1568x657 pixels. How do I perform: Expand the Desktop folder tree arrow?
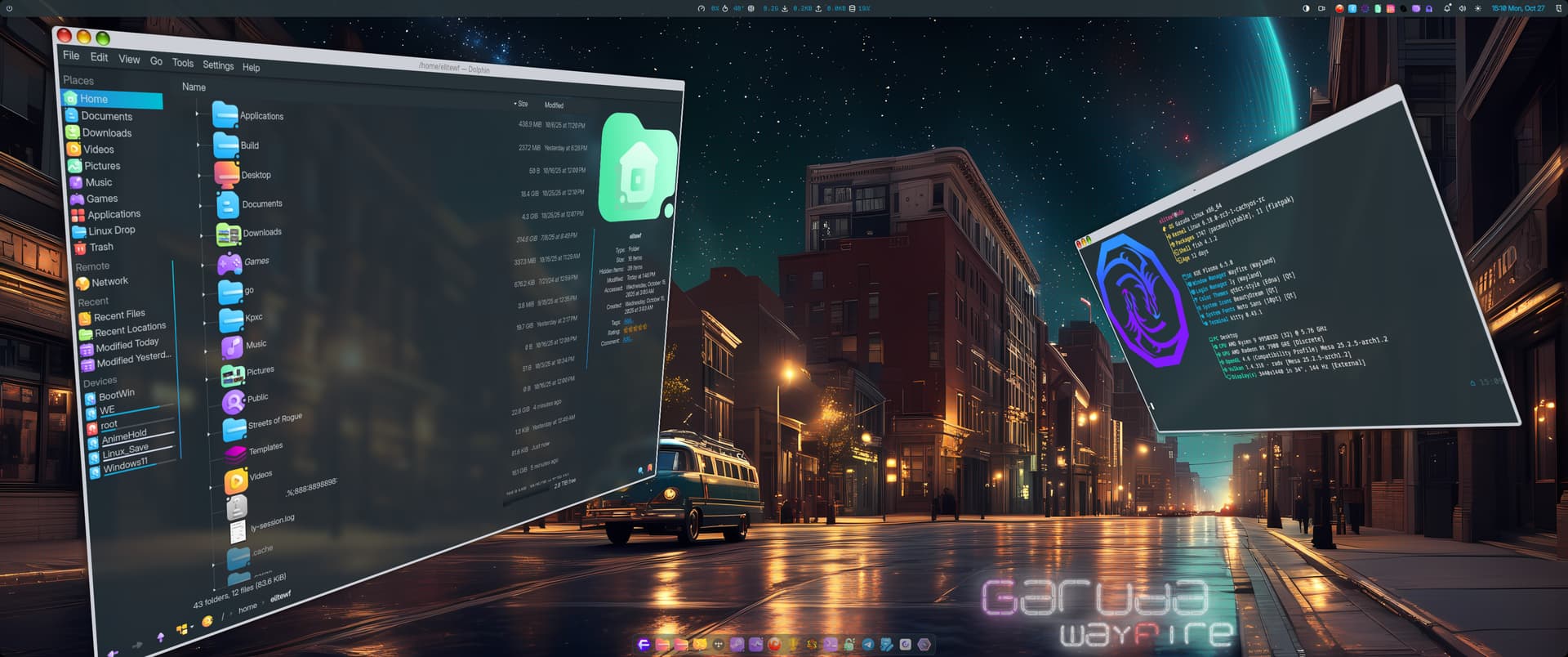[199, 175]
